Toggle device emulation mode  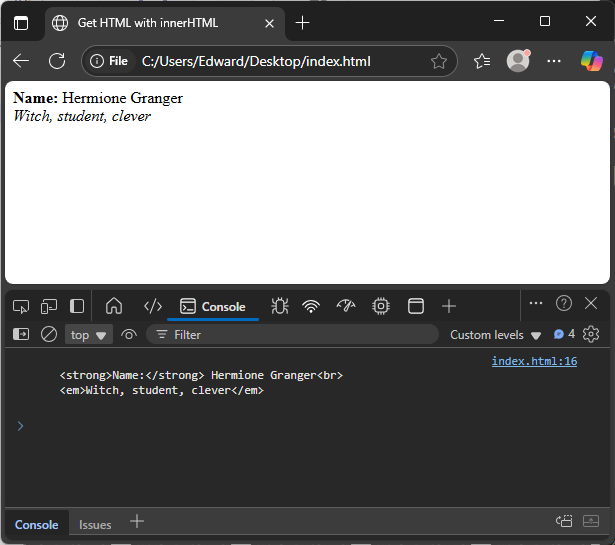(49, 307)
